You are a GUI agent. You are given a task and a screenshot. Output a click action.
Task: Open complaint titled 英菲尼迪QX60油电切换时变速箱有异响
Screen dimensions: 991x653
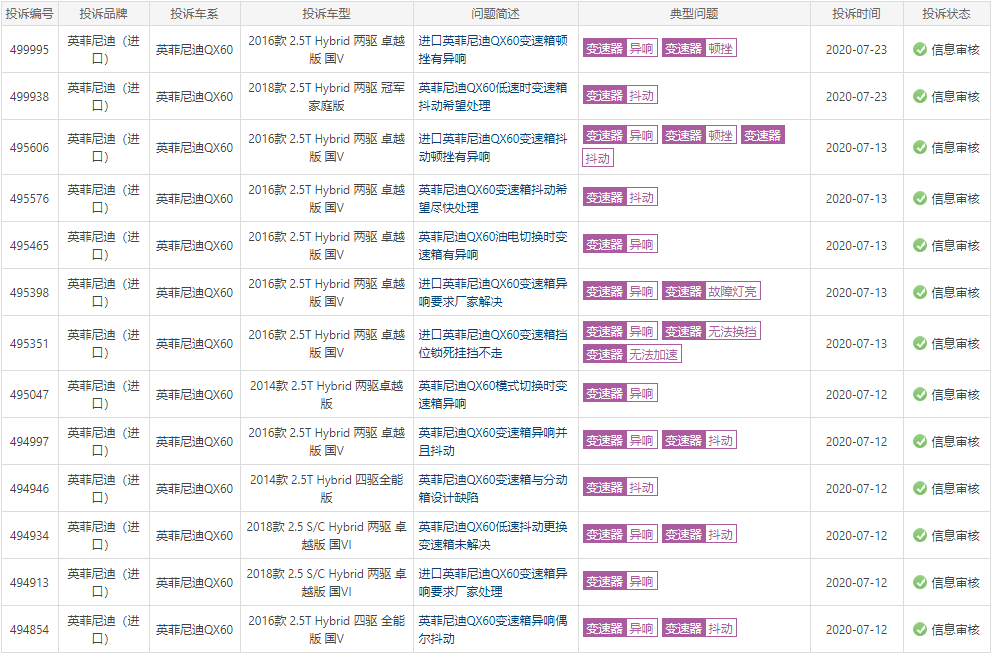493,246
